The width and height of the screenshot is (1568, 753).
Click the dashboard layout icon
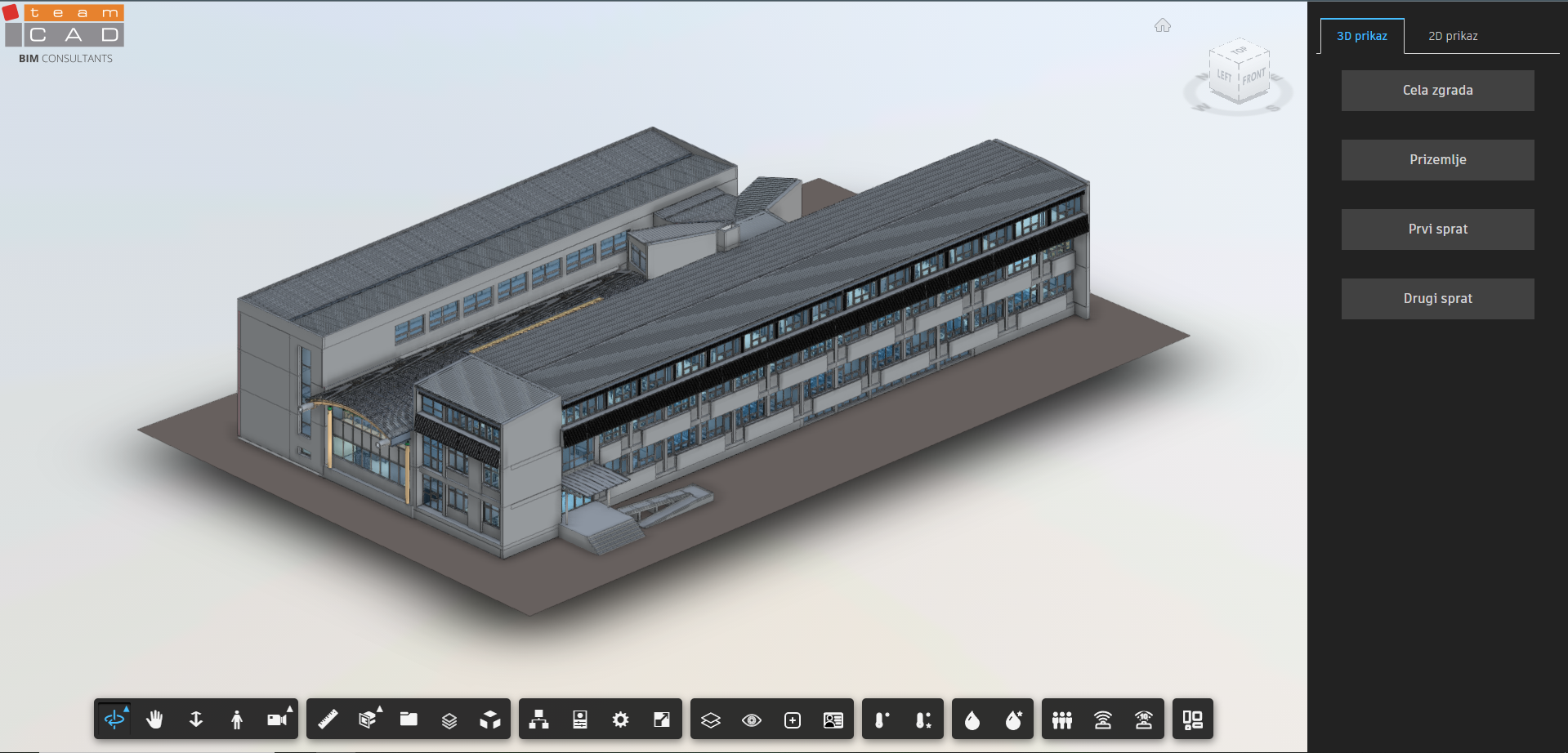[x=1193, y=720]
